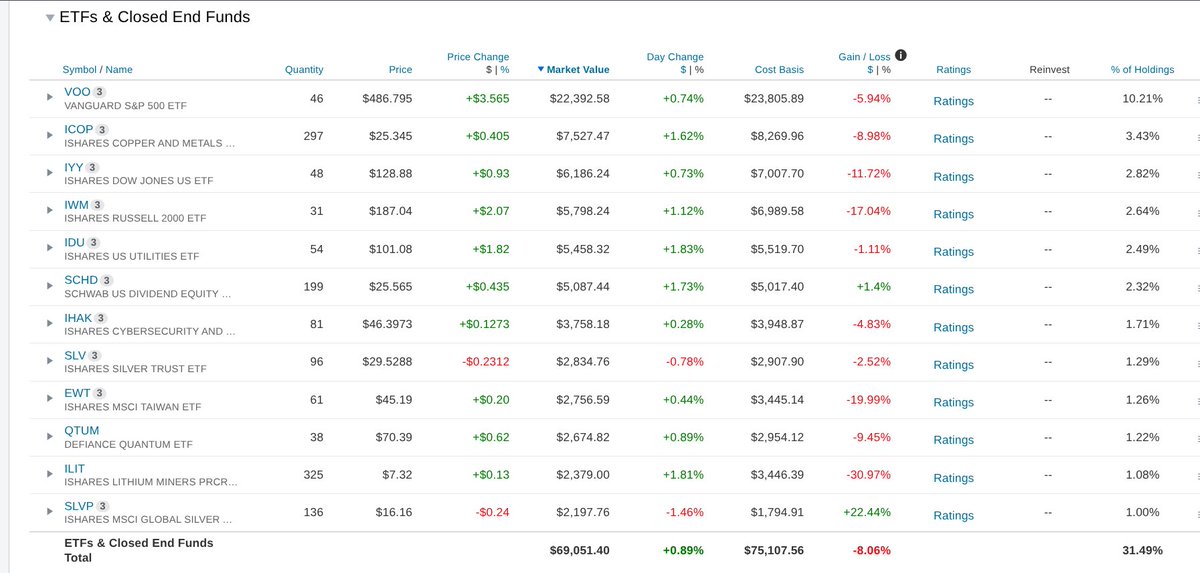
Task: Expand the SLVP row details
Action: pos(49,511)
